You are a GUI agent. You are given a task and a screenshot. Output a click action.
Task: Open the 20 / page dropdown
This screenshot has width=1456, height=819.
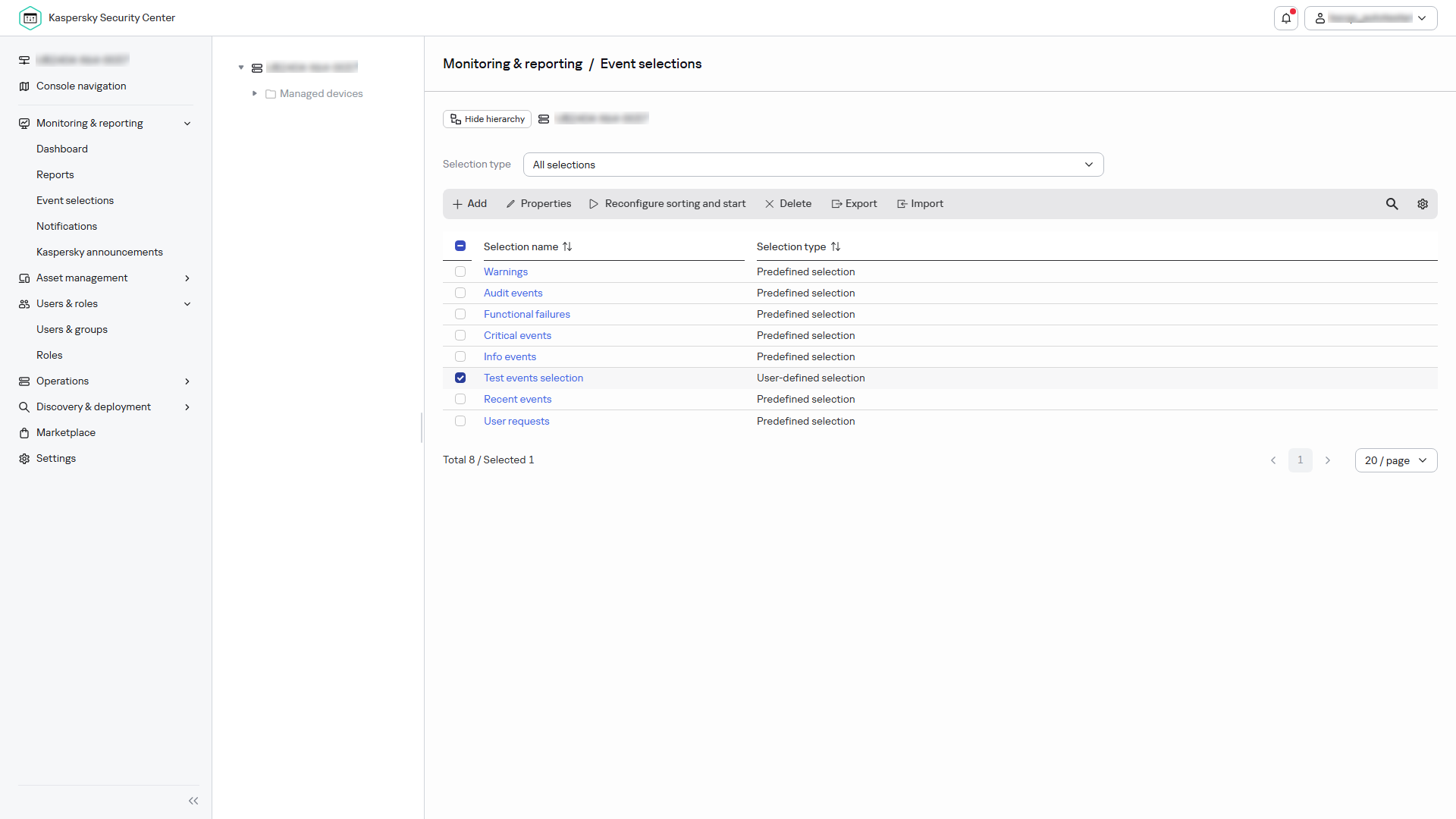coord(1396,460)
